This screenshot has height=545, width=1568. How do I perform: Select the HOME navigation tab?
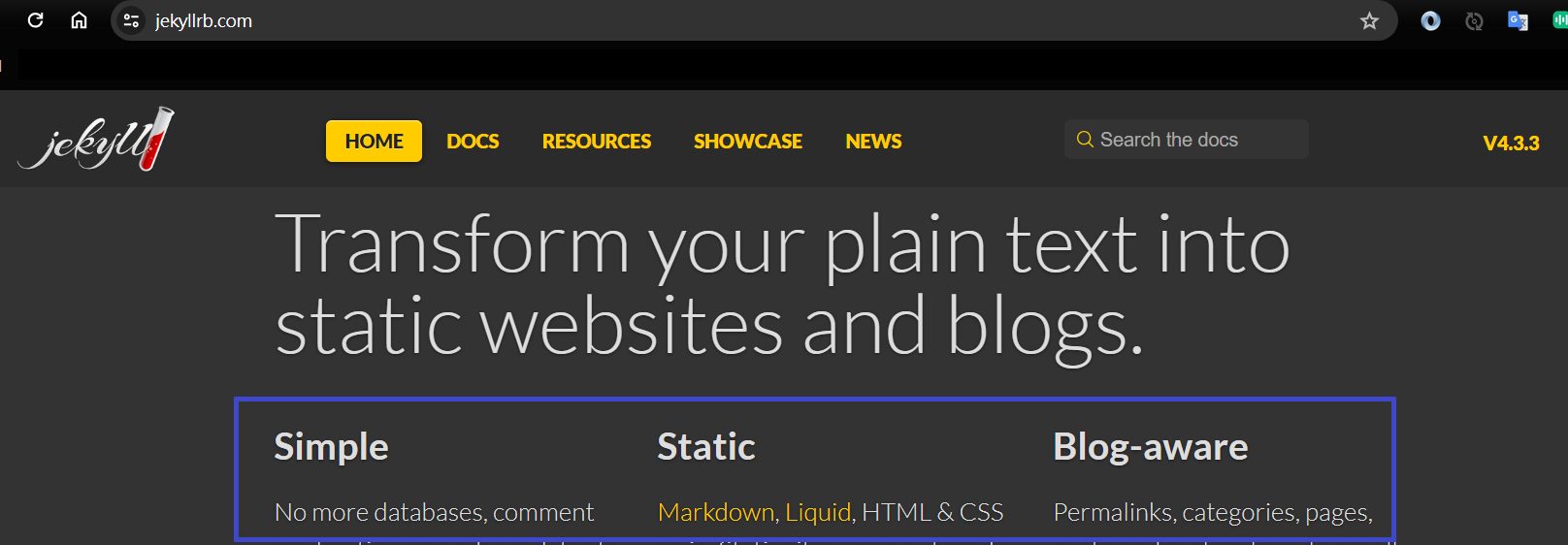374,142
